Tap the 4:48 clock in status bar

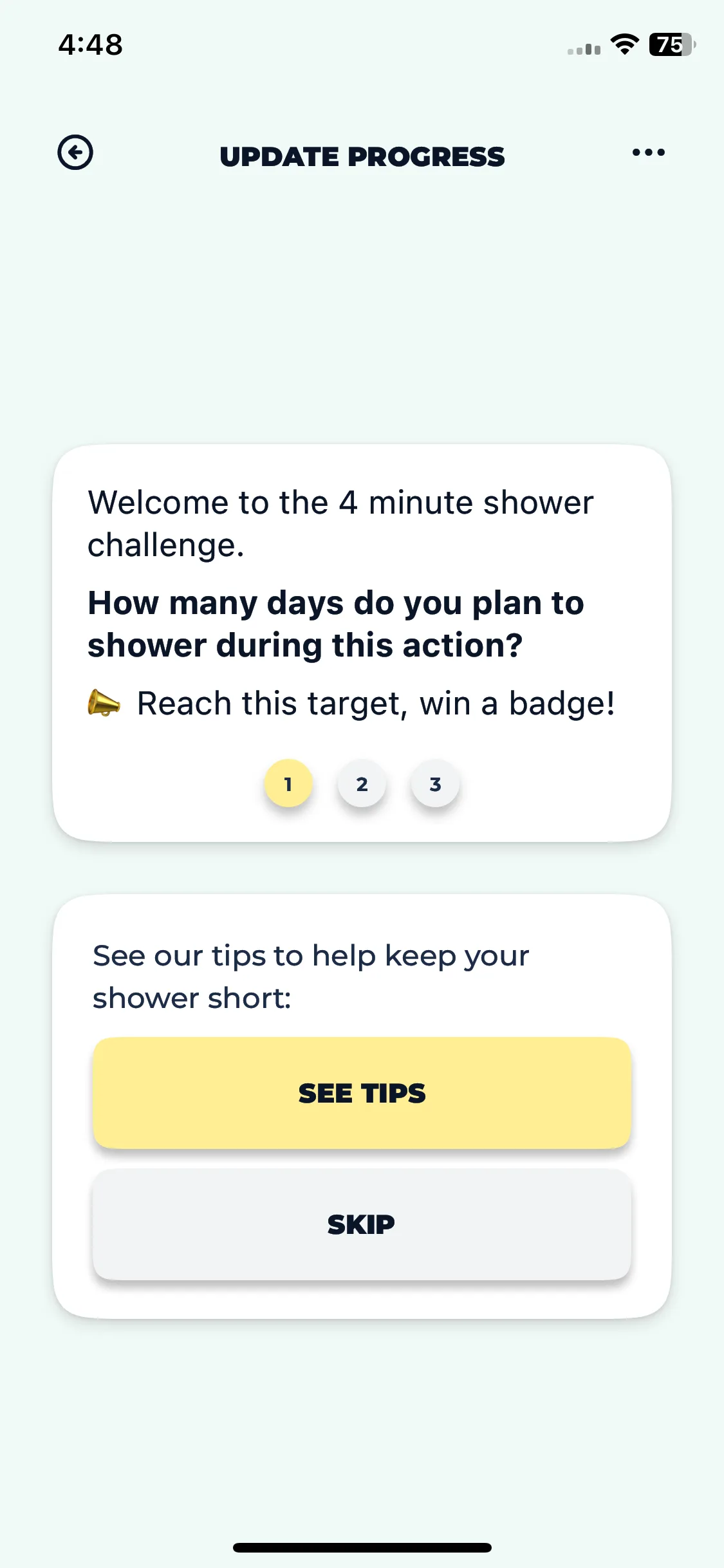pos(90,44)
